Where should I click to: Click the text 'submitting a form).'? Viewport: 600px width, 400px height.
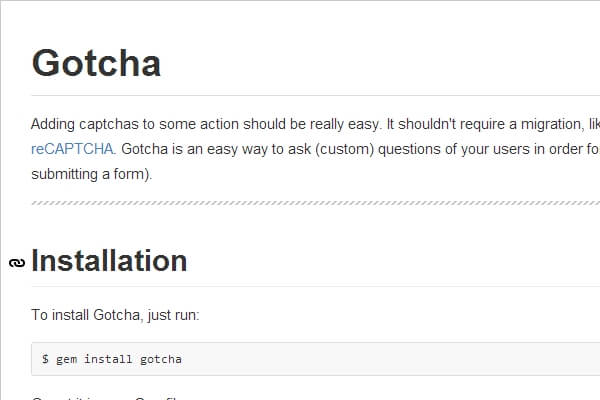coord(91,174)
